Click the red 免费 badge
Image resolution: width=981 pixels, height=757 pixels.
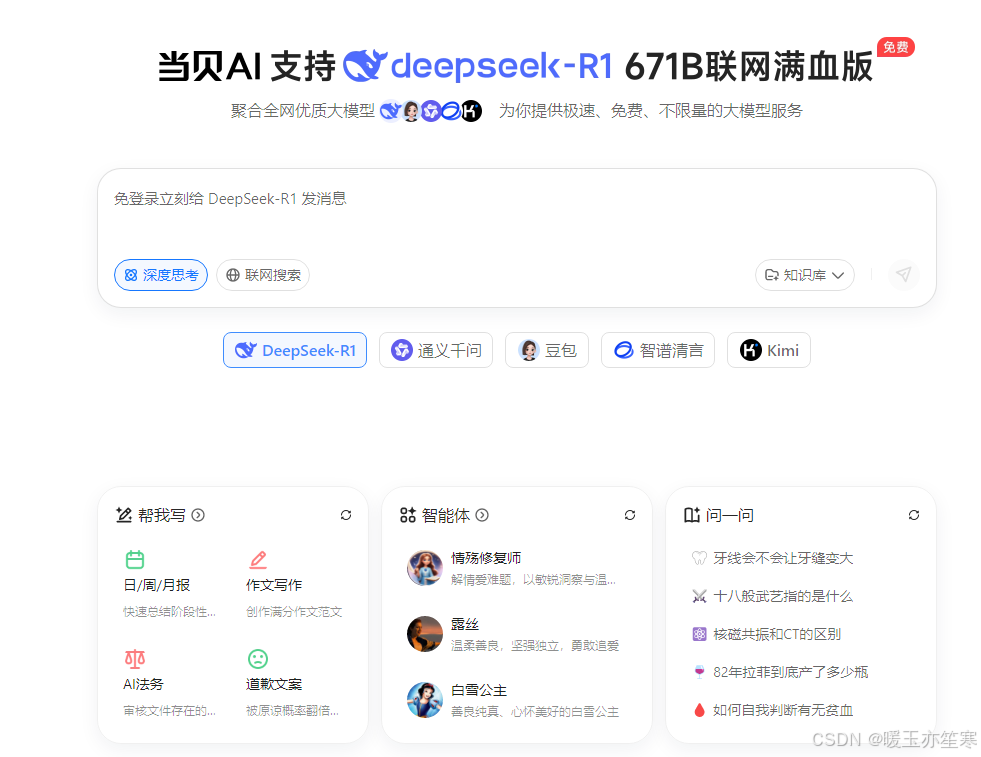(x=896, y=47)
